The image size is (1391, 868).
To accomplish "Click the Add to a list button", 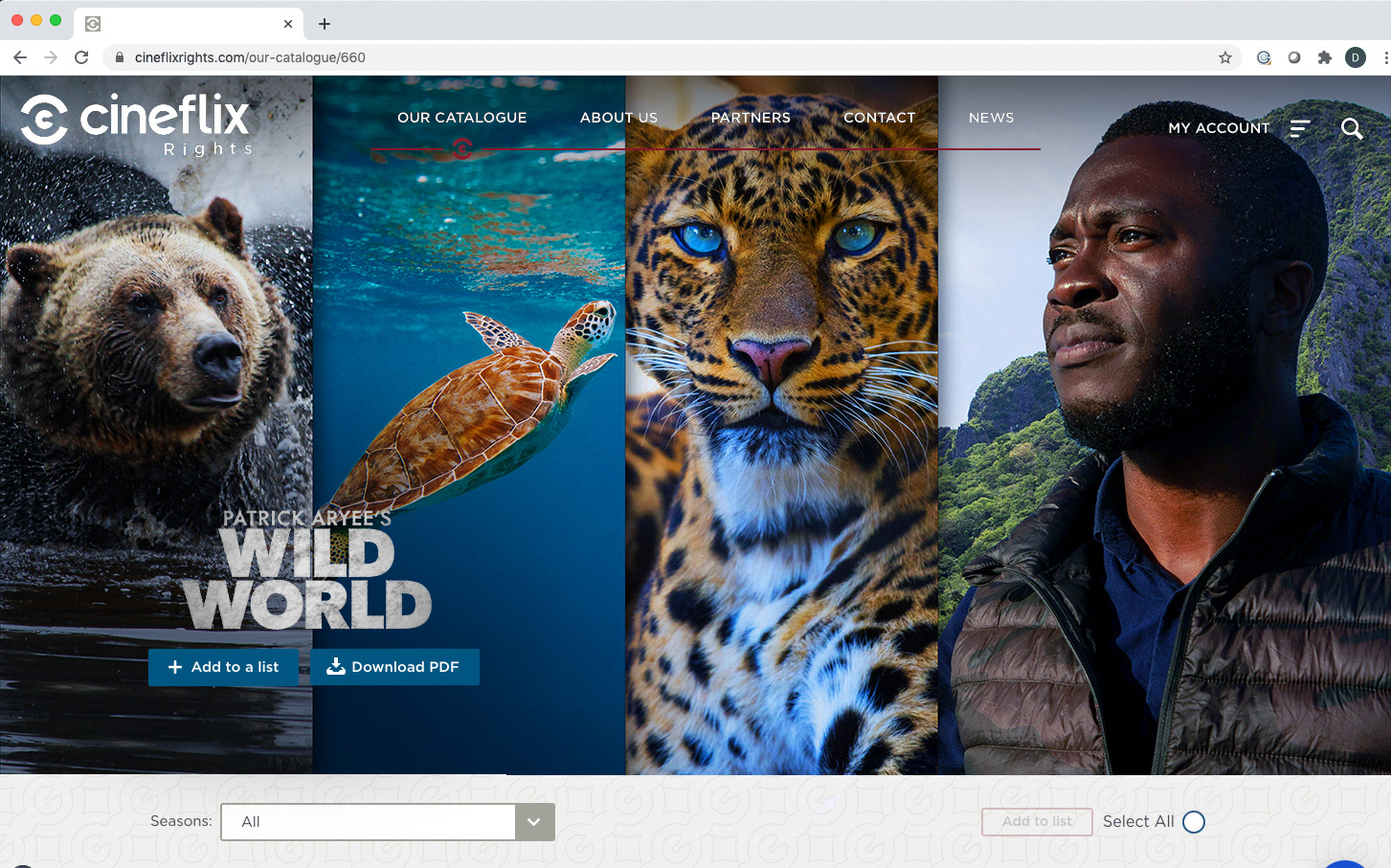I will pyautogui.click(x=223, y=667).
